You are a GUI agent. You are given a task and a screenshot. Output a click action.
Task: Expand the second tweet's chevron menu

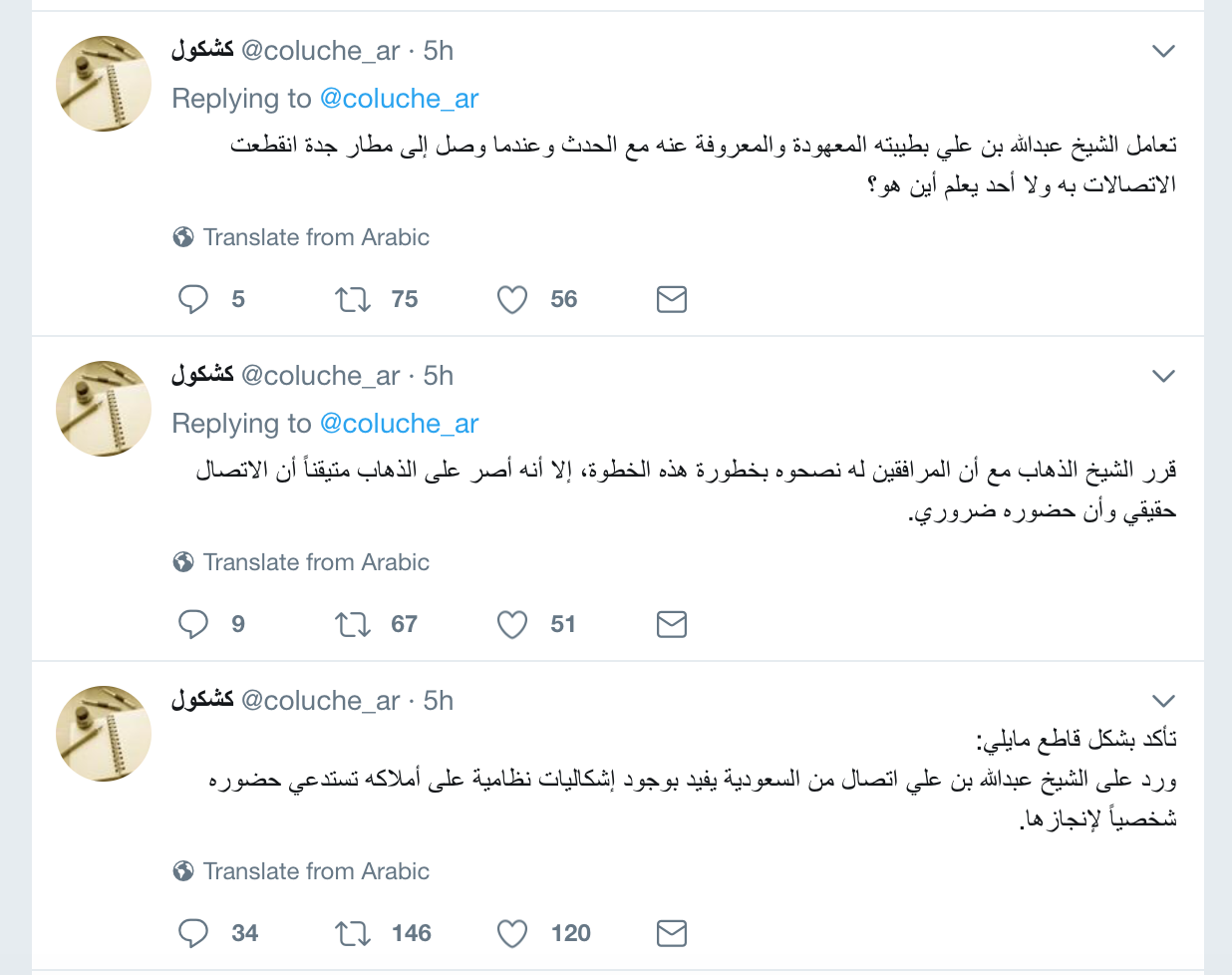pyautogui.click(x=1163, y=376)
